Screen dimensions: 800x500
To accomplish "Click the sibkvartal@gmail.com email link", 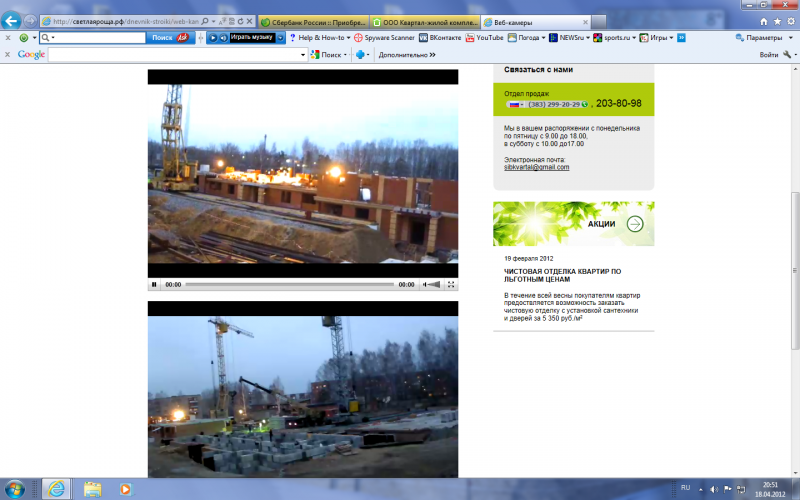I will coord(536,167).
